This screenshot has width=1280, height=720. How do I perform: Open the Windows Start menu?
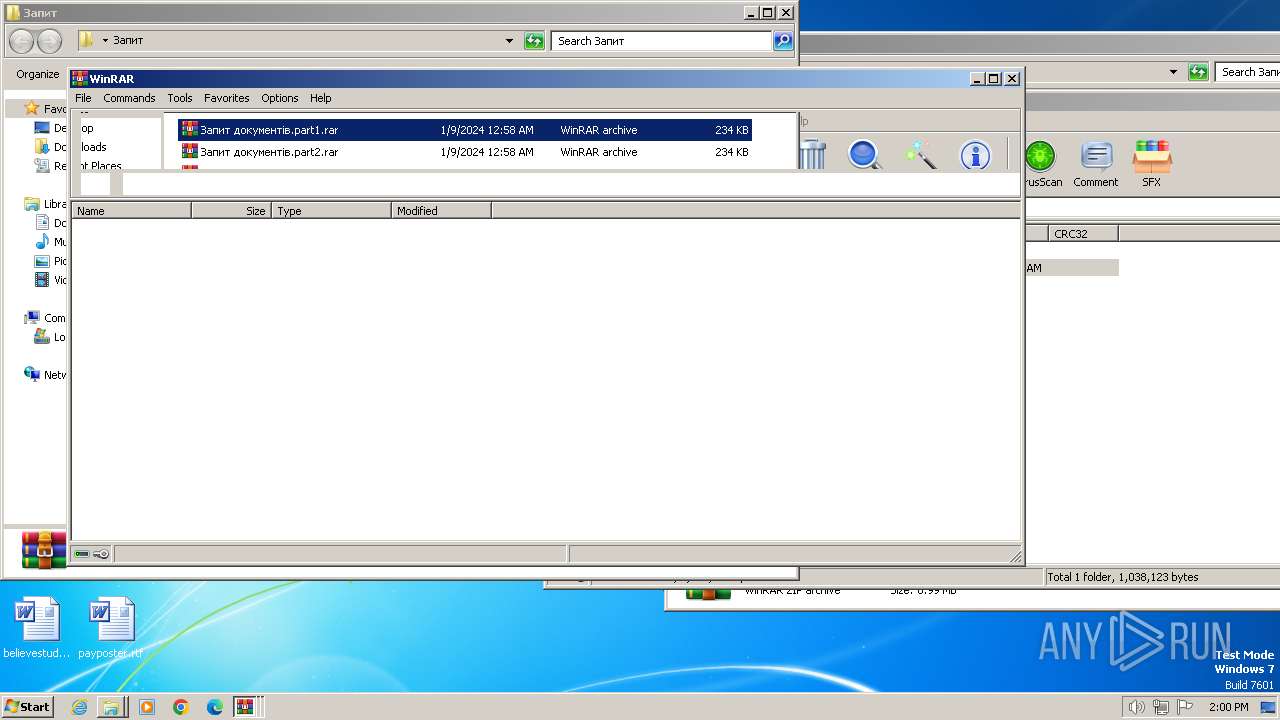pyautogui.click(x=27, y=707)
